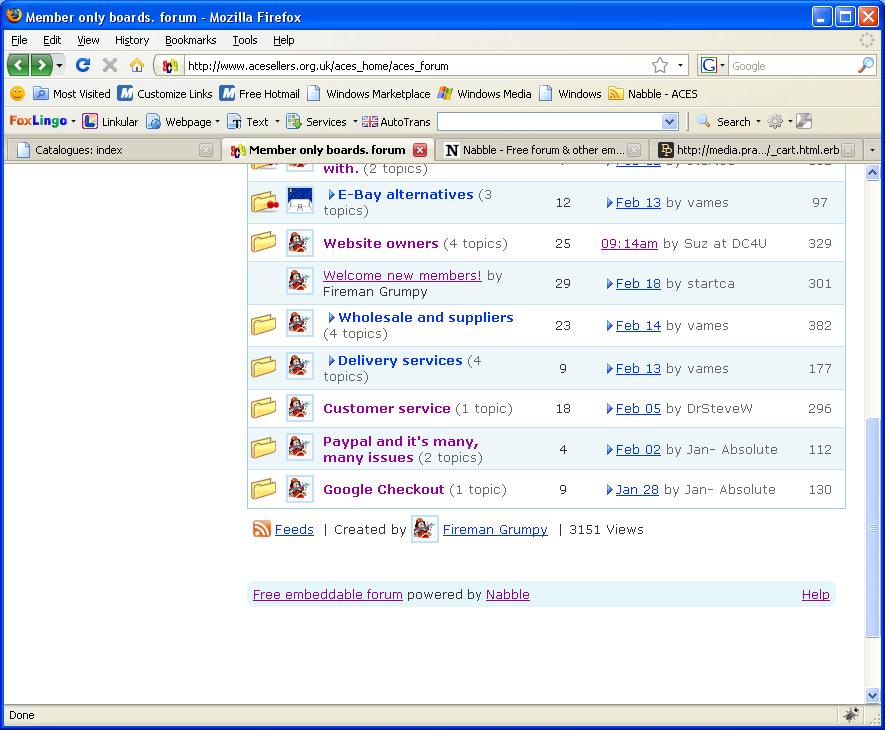Open the Bookmarks menu
The height and width of the screenshot is (730, 885).
[190, 40]
